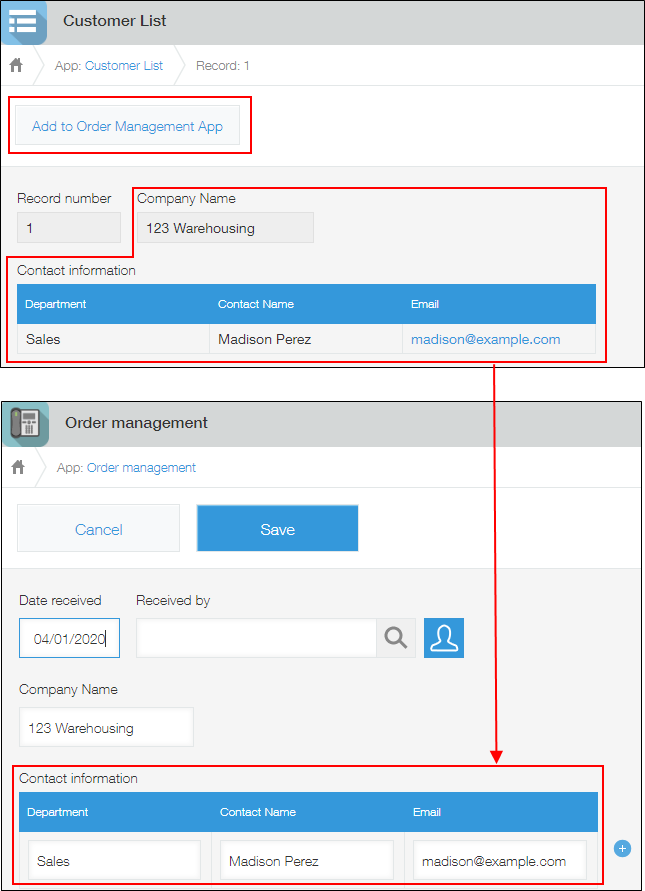Click the Save button
The width and height of the screenshot is (645, 891).
pos(277,528)
